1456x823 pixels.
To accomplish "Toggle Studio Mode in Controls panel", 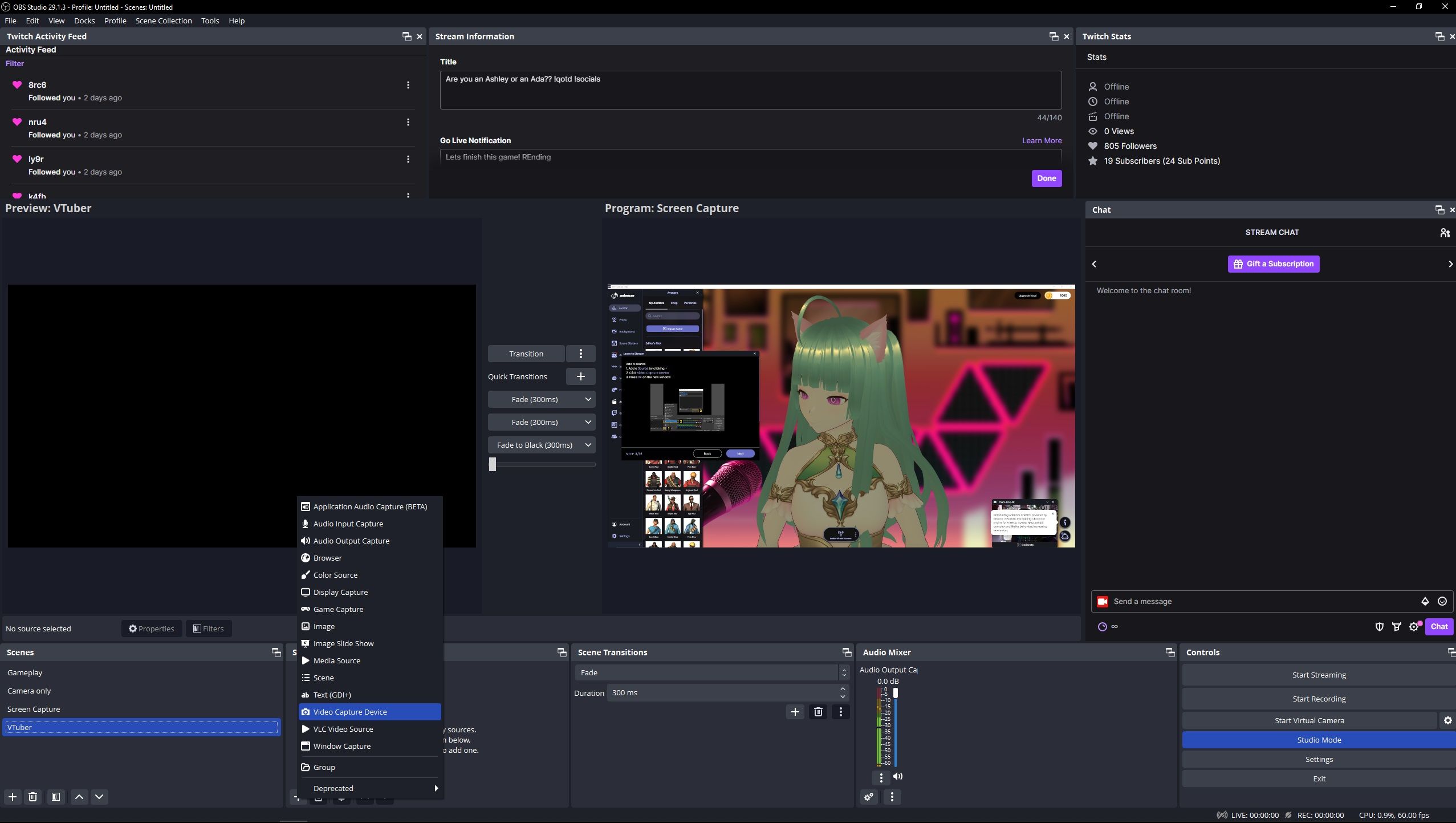I will pos(1319,739).
